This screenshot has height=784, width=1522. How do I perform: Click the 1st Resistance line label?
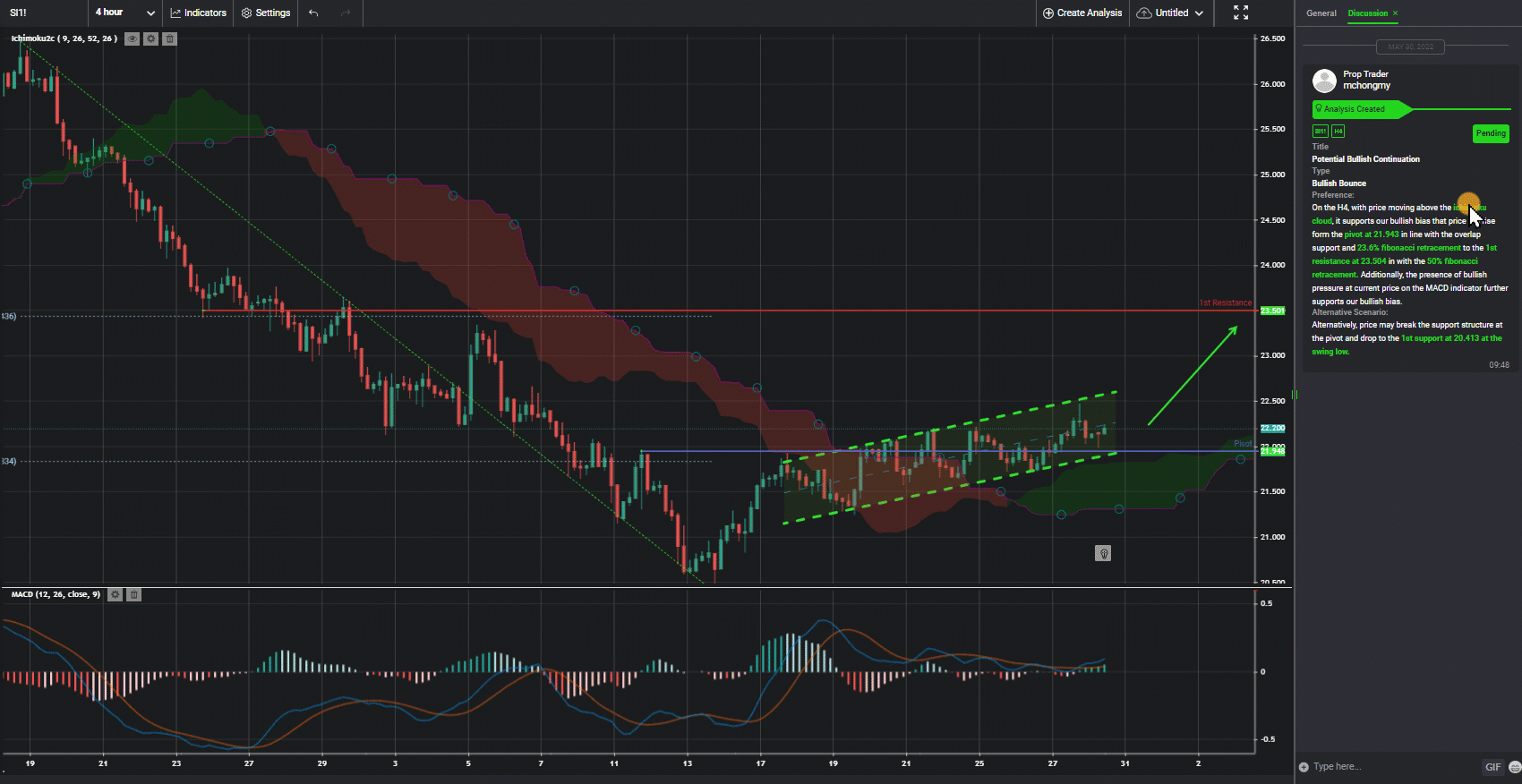(1225, 303)
